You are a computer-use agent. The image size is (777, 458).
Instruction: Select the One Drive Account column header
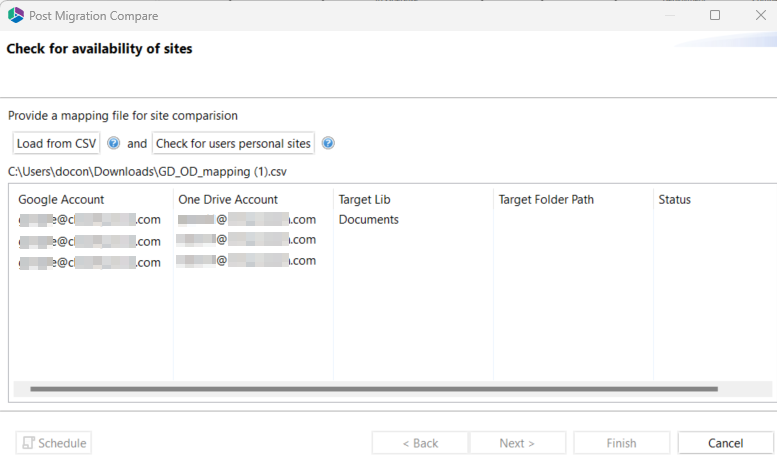click(228, 200)
